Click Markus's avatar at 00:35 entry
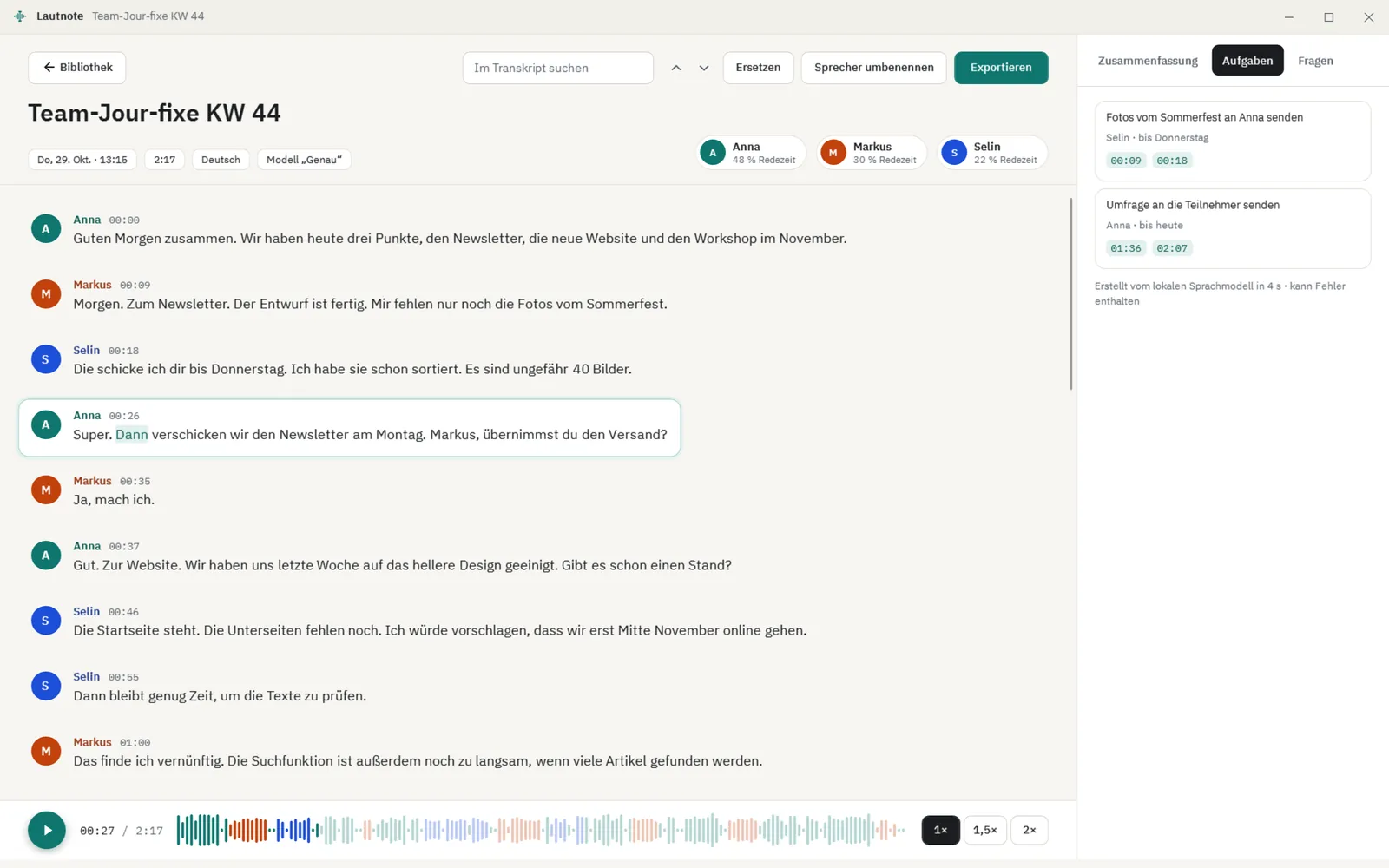This screenshot has height=868, width=1389. (x=46, y=490)
